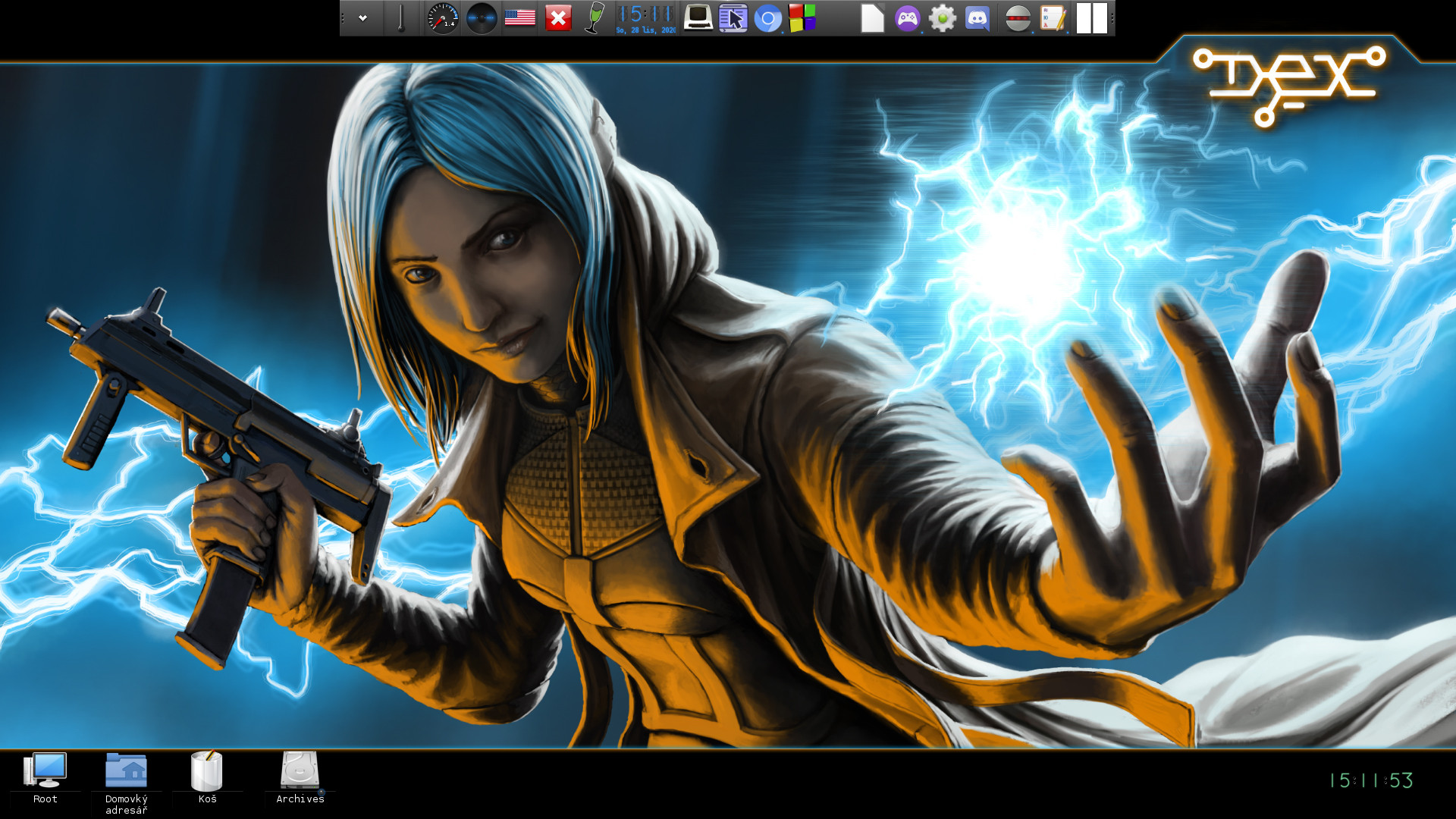This screenshot has height=819, width=1456.
Task: Launch the terminal computer icon
Action: click(698, 17)
